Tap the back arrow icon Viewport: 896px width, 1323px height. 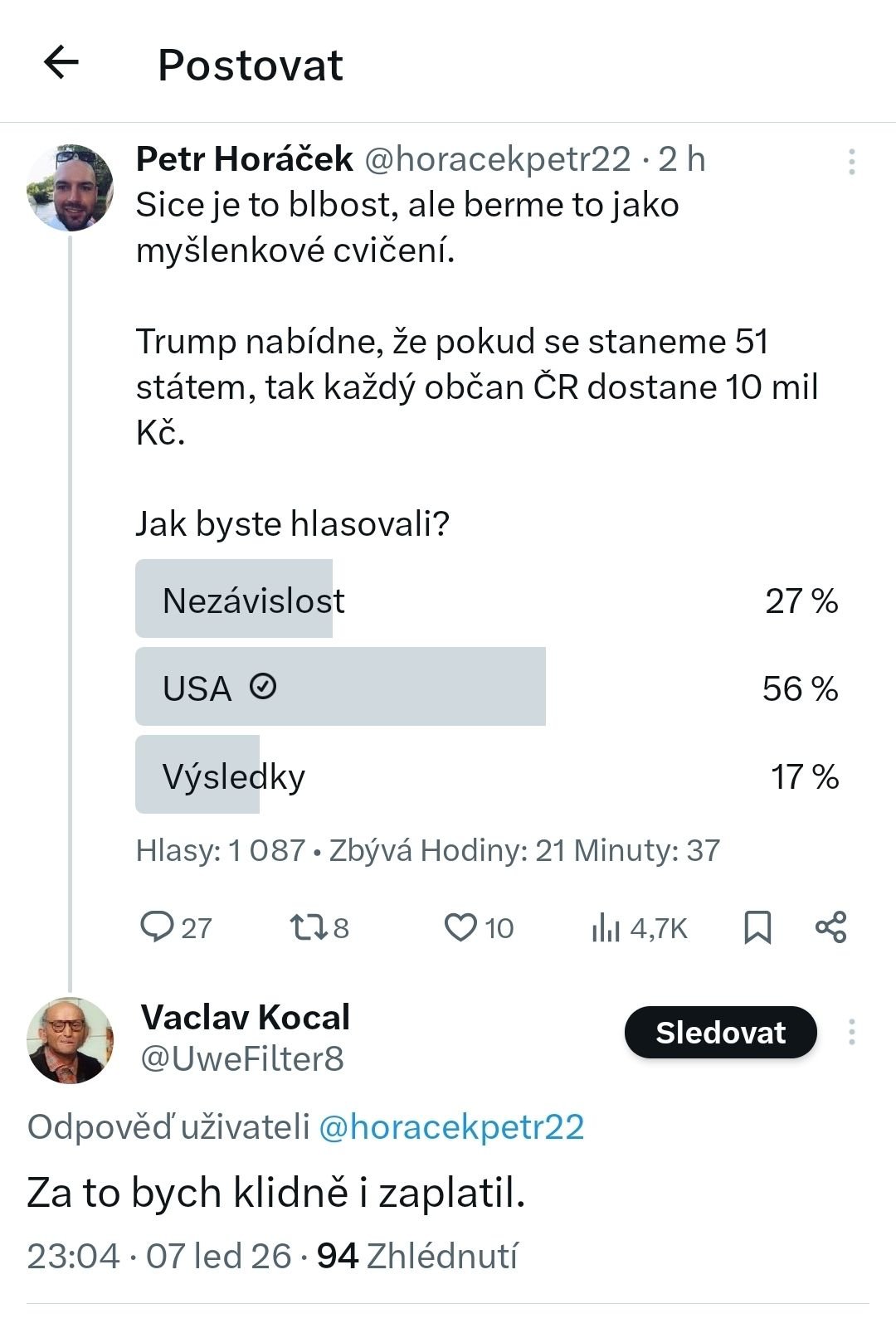pyautogui.click(x=61, y=62)
